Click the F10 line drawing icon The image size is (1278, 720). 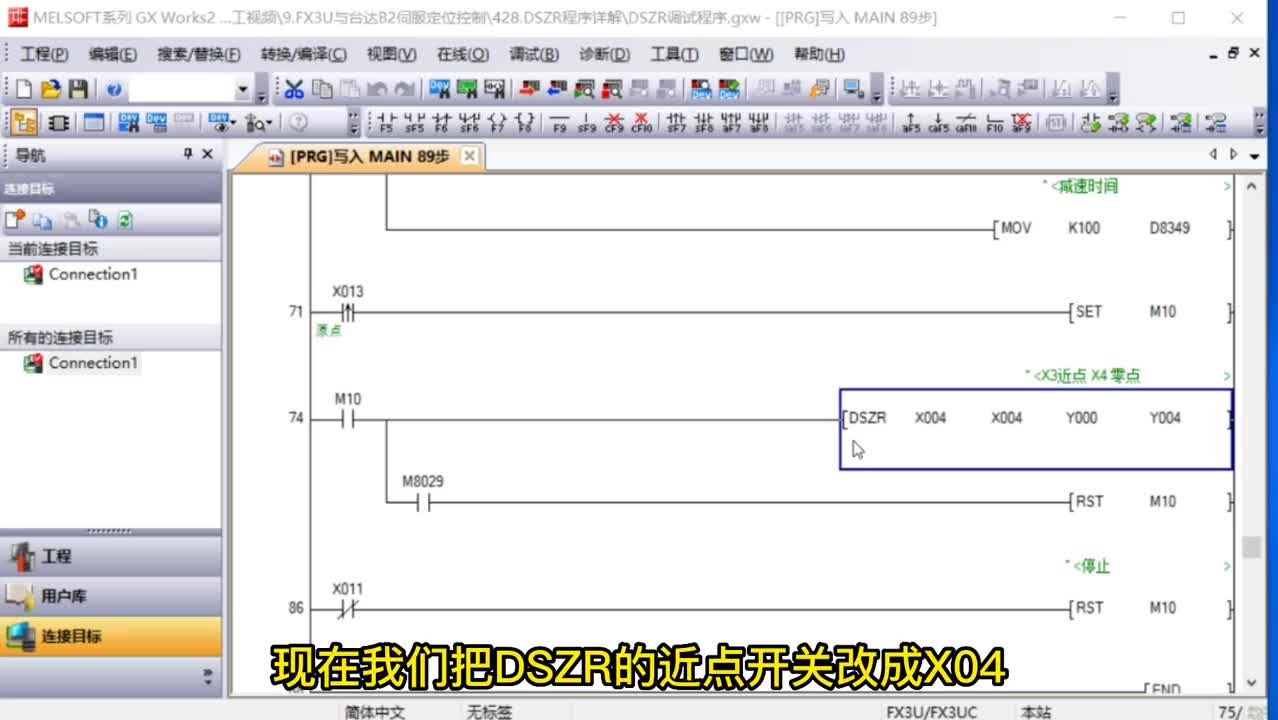click(994, 123)
